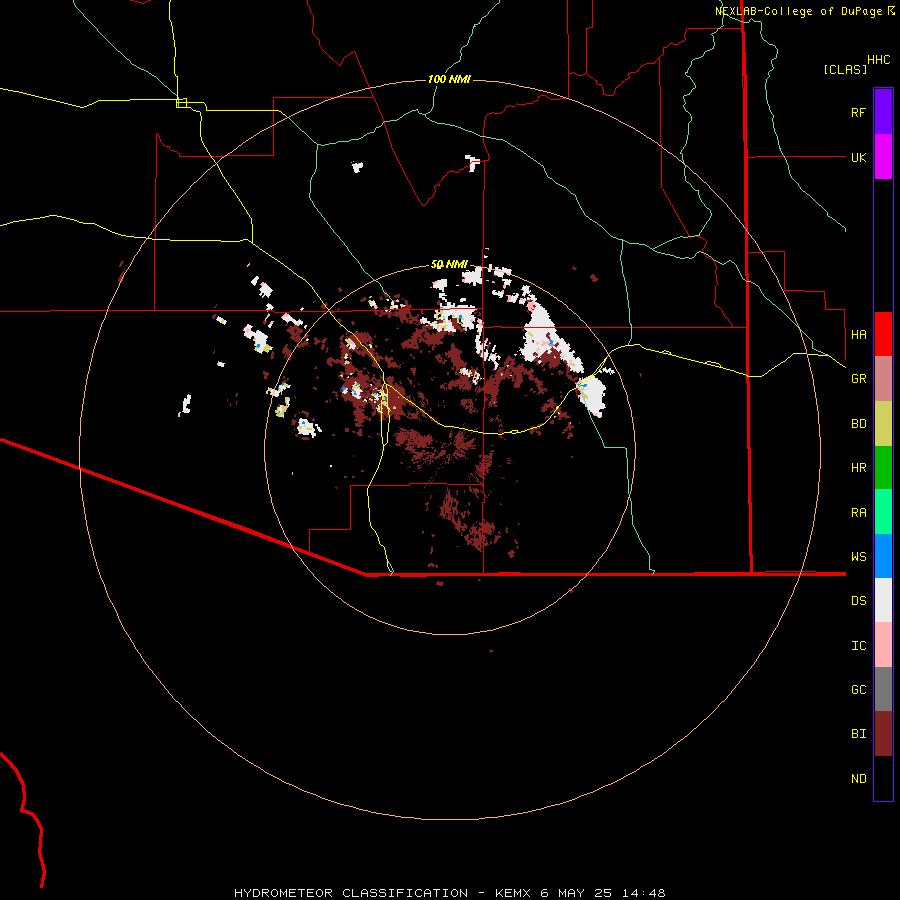This screenshot has height=900, width=900.
Task: Select the BI brown legend swatch
Action: point(883,734)
